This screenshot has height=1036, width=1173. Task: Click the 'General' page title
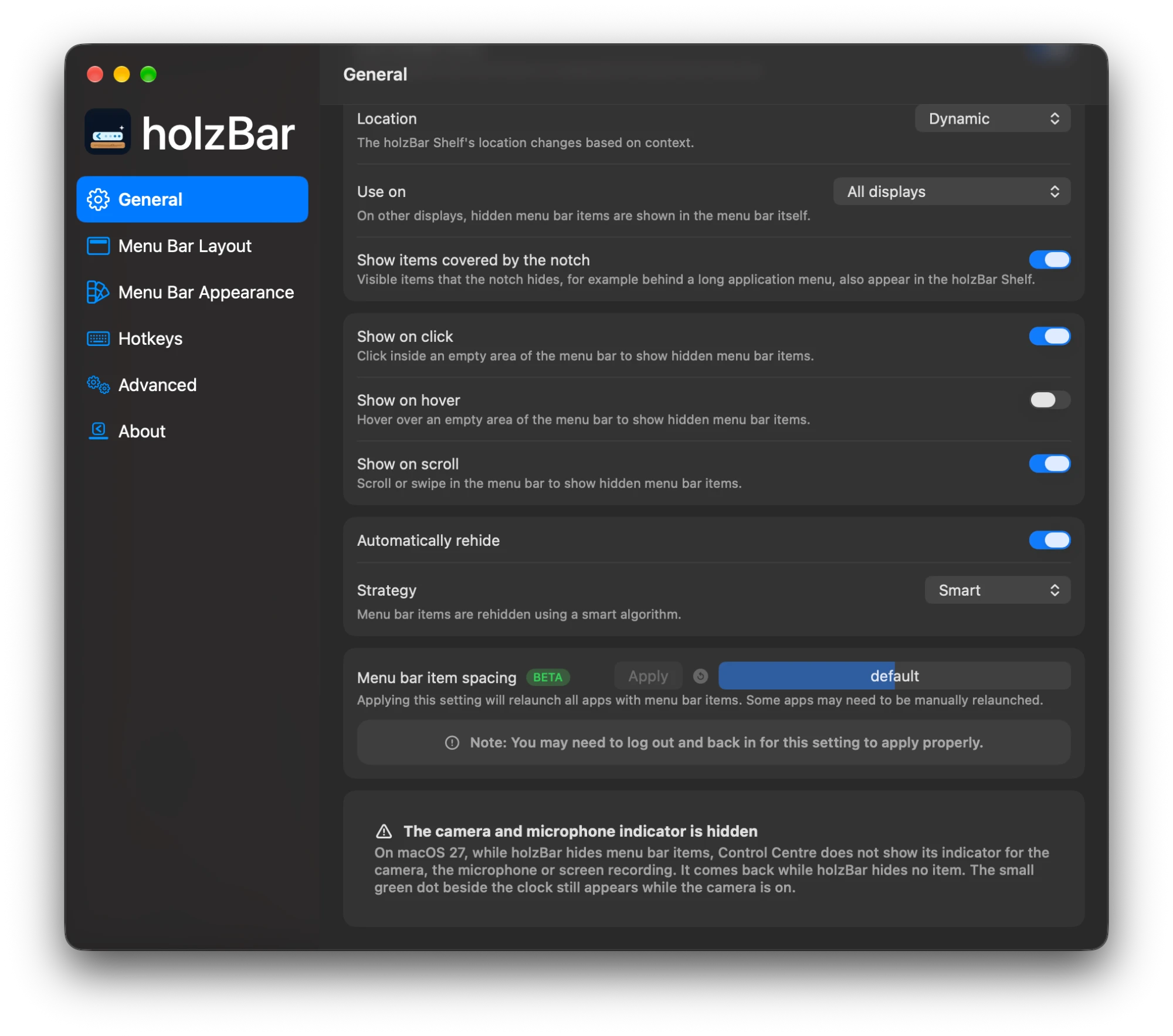pos(375,74)
